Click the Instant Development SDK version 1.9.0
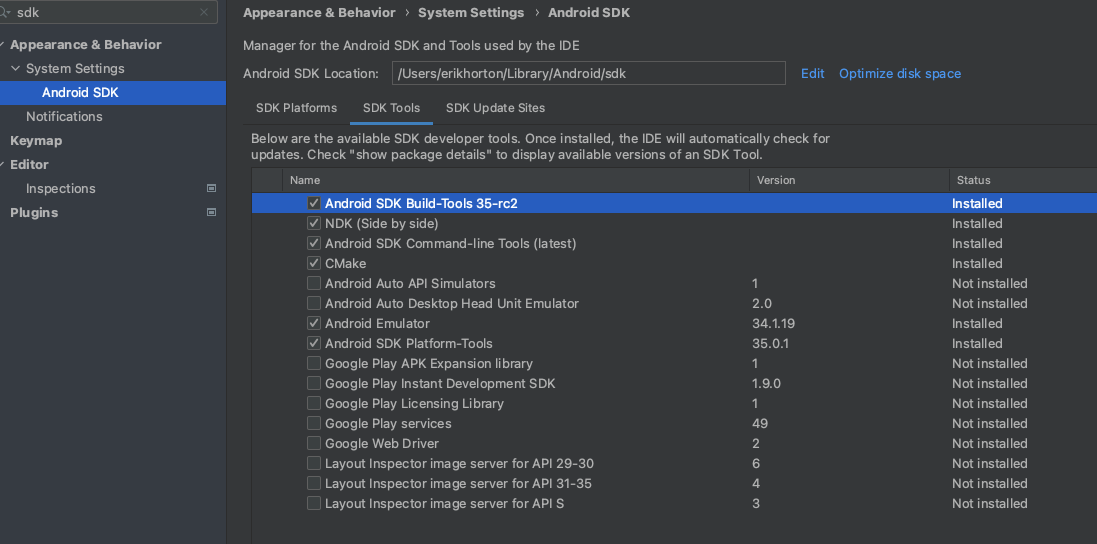 pos(766,384)
